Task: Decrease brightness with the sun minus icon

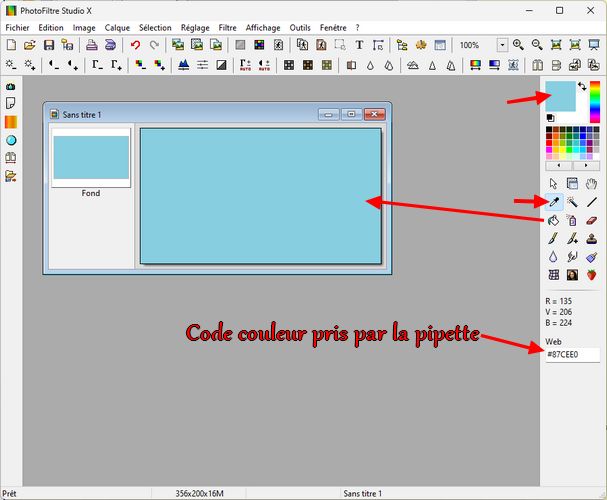Action: point(11,65)
